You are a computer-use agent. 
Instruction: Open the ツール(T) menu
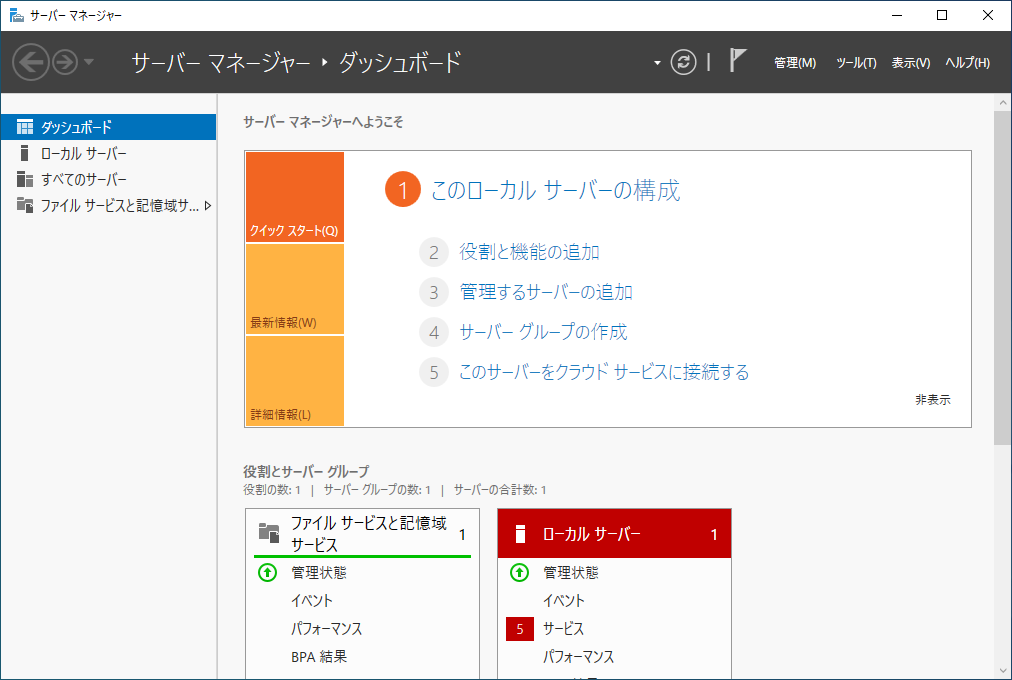coord(855,62)
